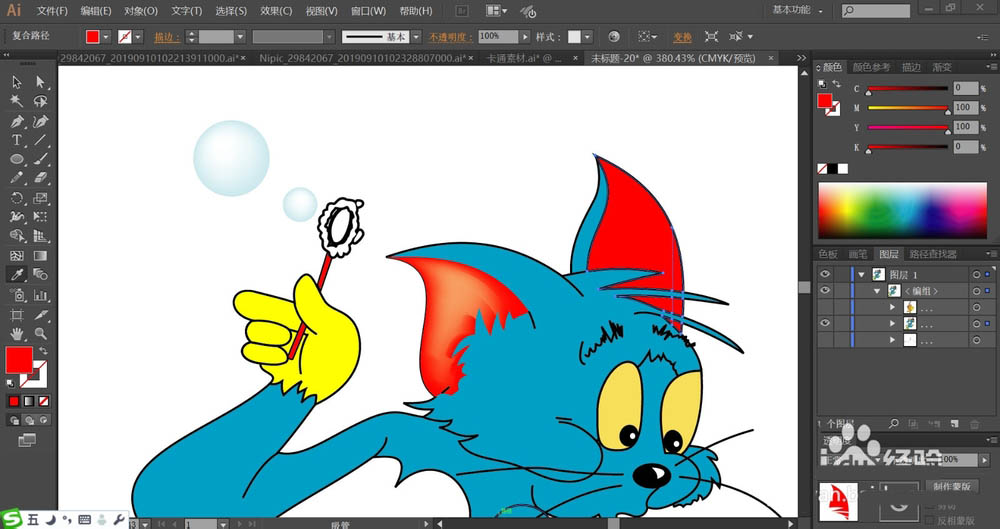This screenshot has height=529, width=1000.
Task: Select the Pen tool
Action: click(17, 121)
